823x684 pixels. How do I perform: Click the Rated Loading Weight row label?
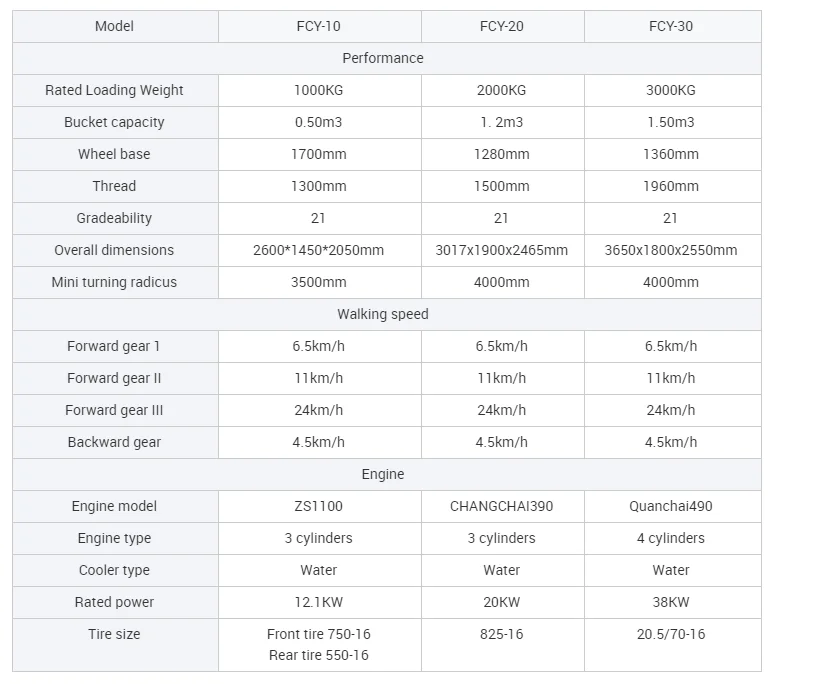coord(114,90)
